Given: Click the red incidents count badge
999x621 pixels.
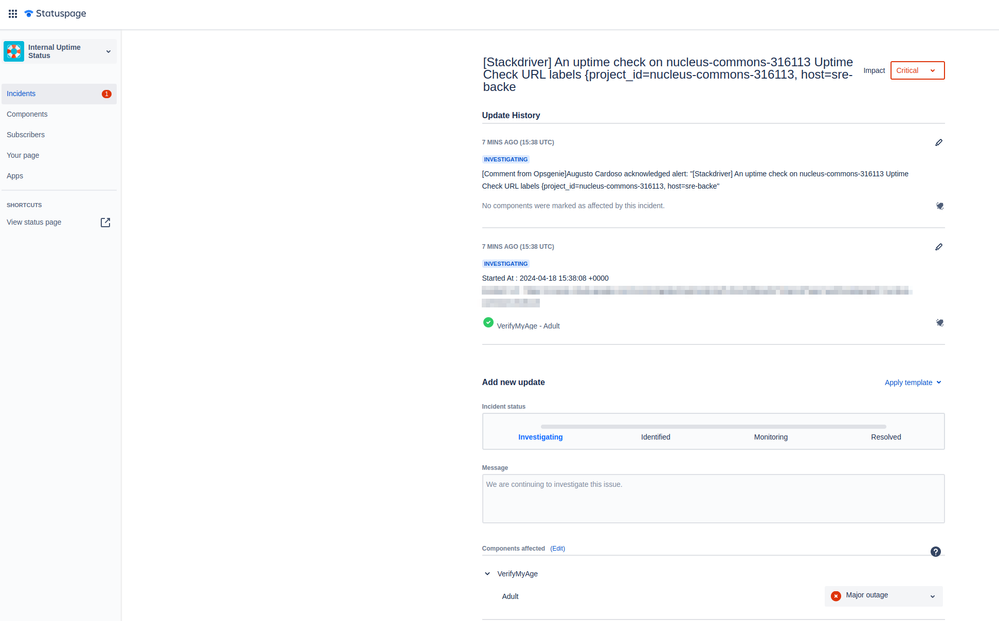Looking at the screenshot, I should pos(106,94).
